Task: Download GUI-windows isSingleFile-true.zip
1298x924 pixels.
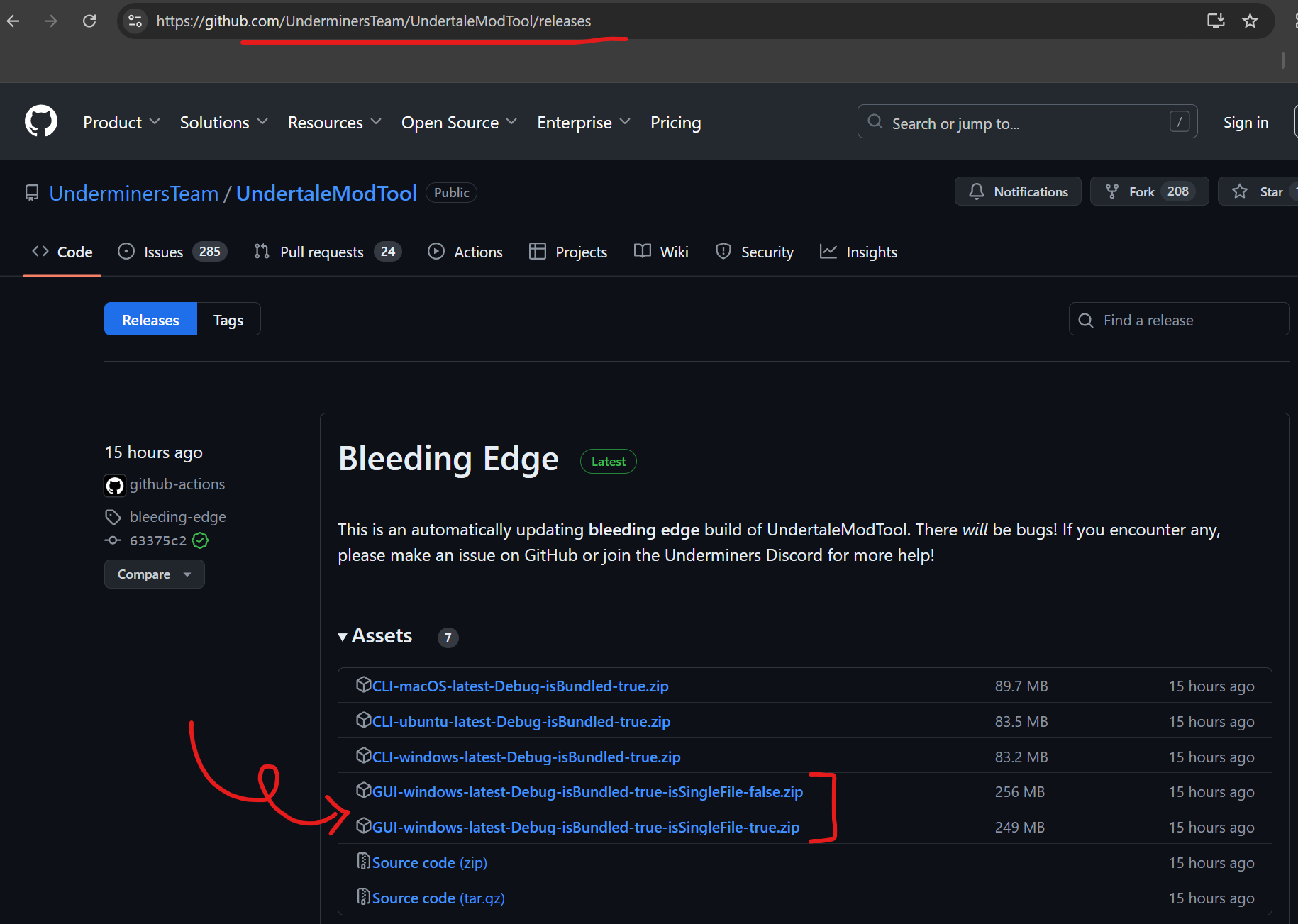Action: 586,828
